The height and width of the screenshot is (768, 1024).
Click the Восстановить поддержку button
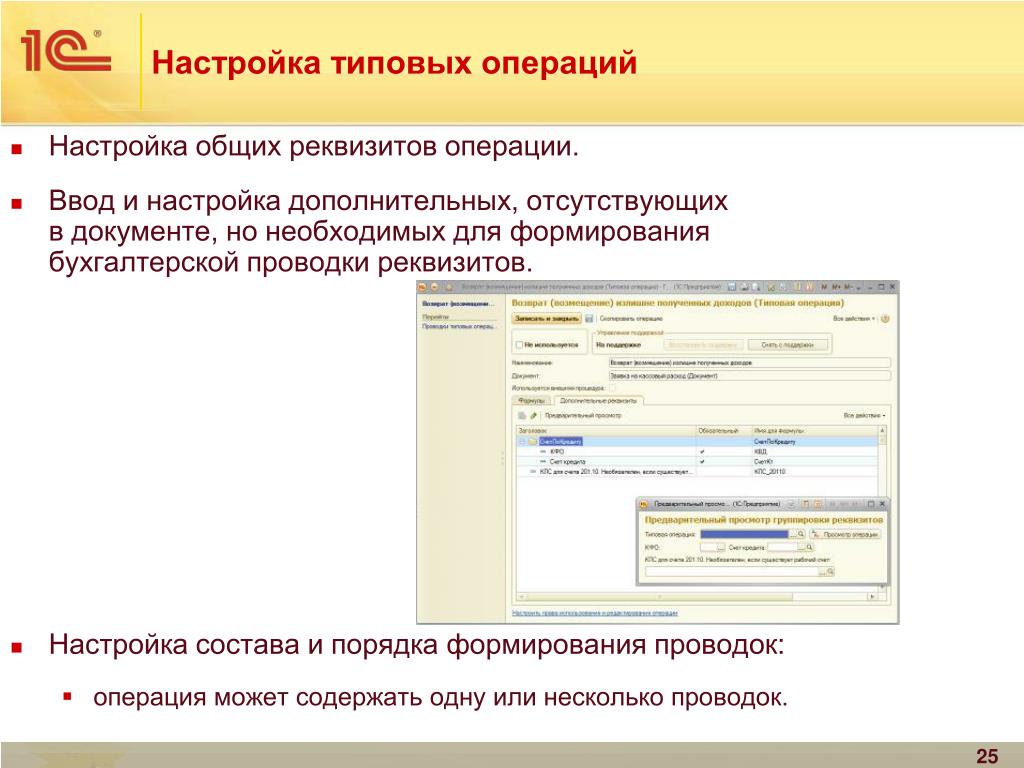[703, 345]
